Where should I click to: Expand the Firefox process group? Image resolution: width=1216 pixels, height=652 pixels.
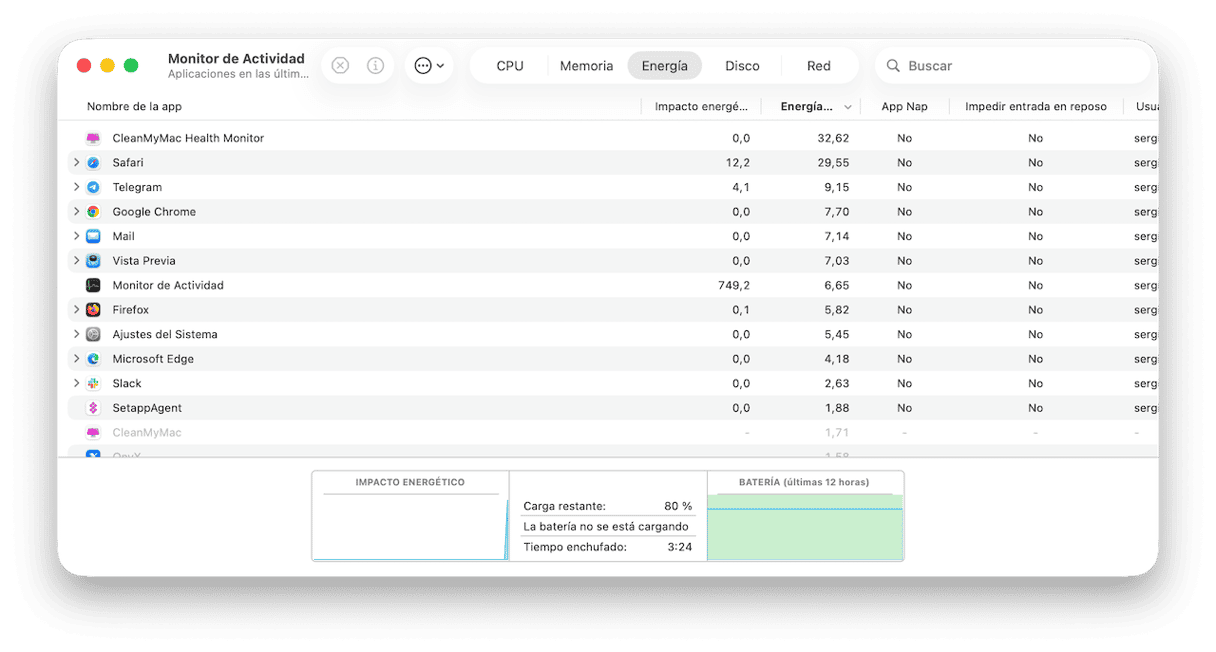tap(76, 309)
